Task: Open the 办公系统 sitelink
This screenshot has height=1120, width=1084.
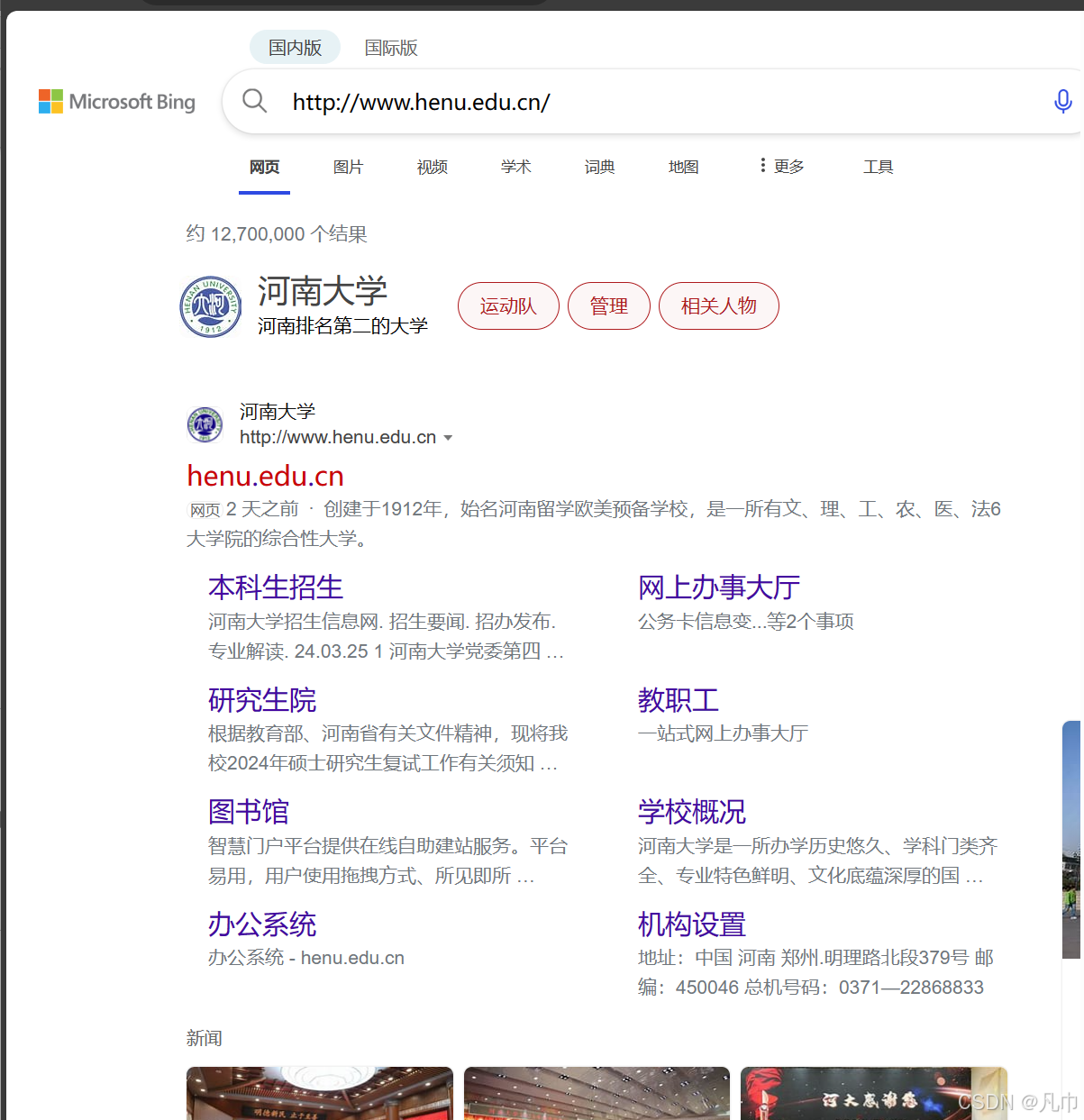Action: tap(262, 924)
